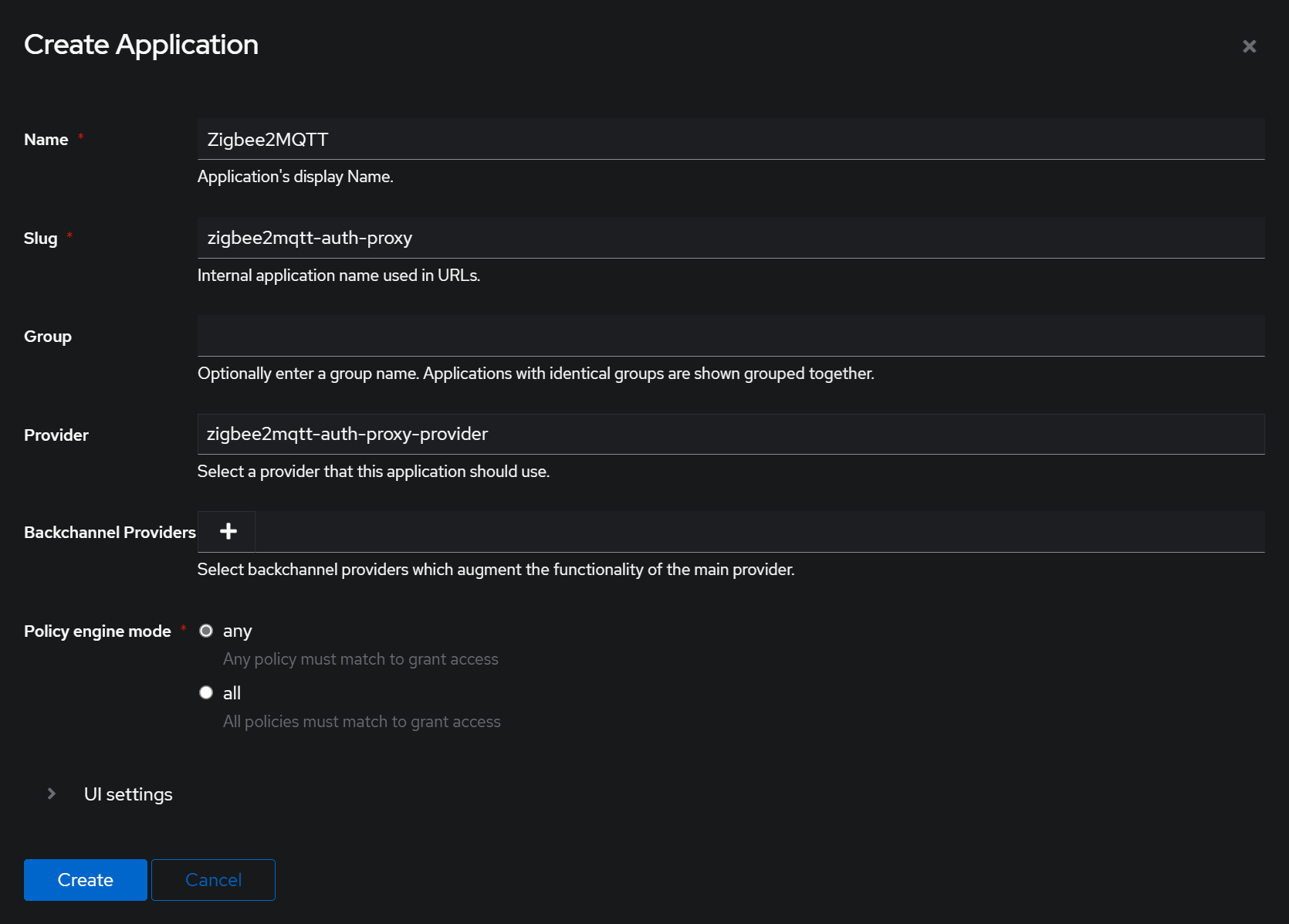Click the empty Group input field
This screenshot has height=924, width=1289.
coord(731,336)
